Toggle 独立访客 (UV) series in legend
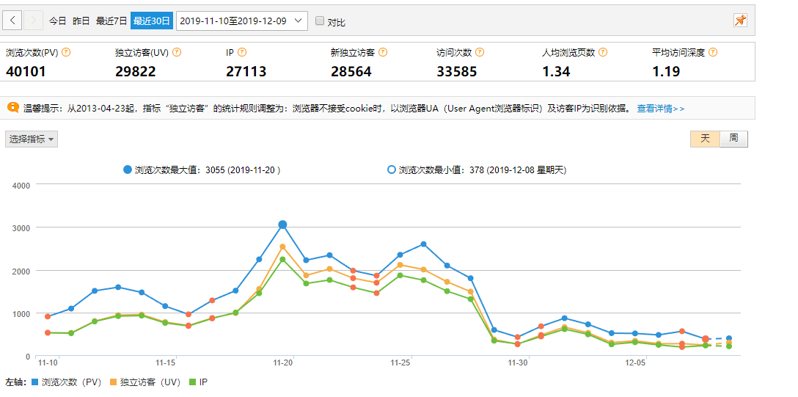The width and height of the screenshot is (798, 397). (x=145, y=382)
